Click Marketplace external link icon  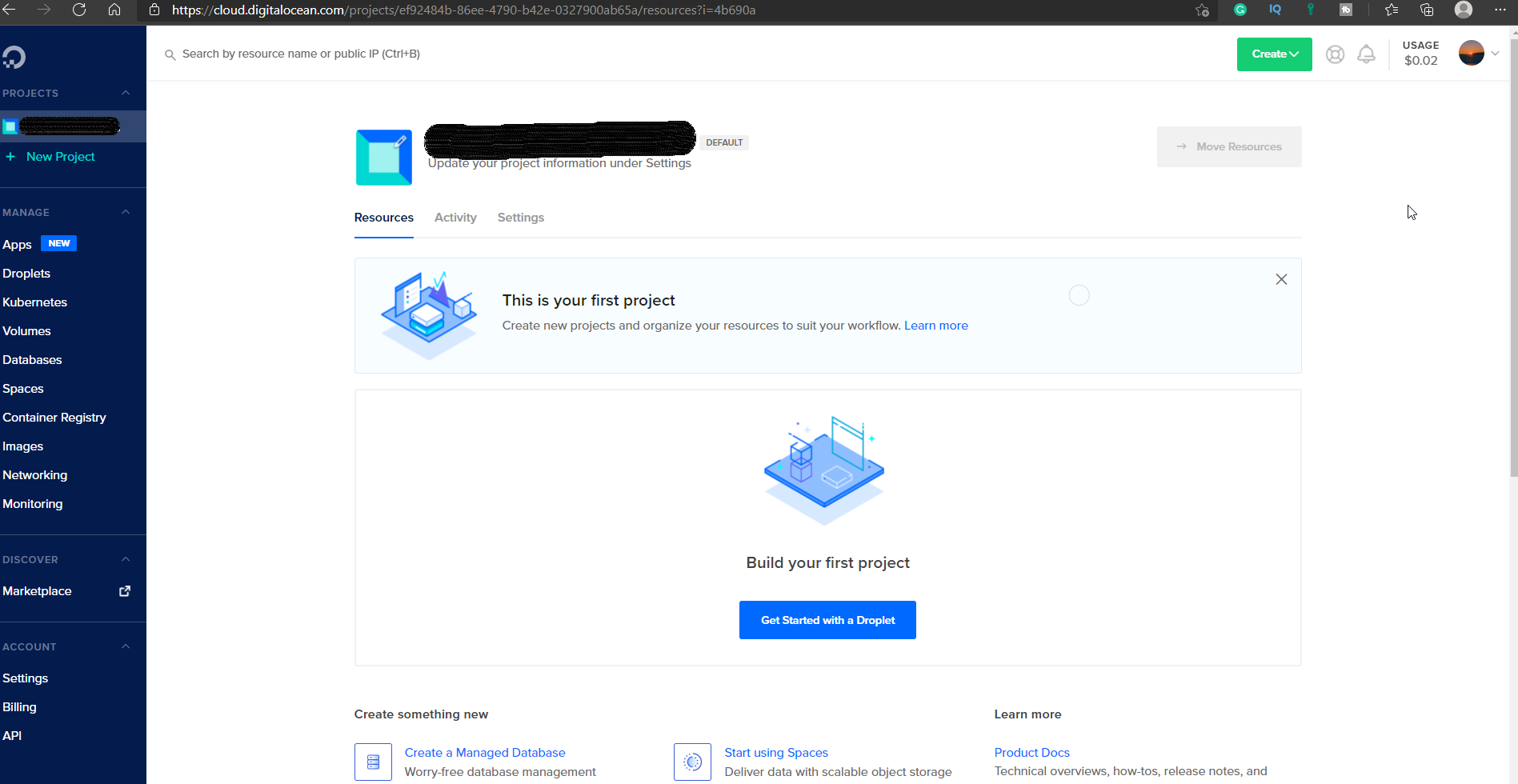pyautogui.click(x=125, y=591)
